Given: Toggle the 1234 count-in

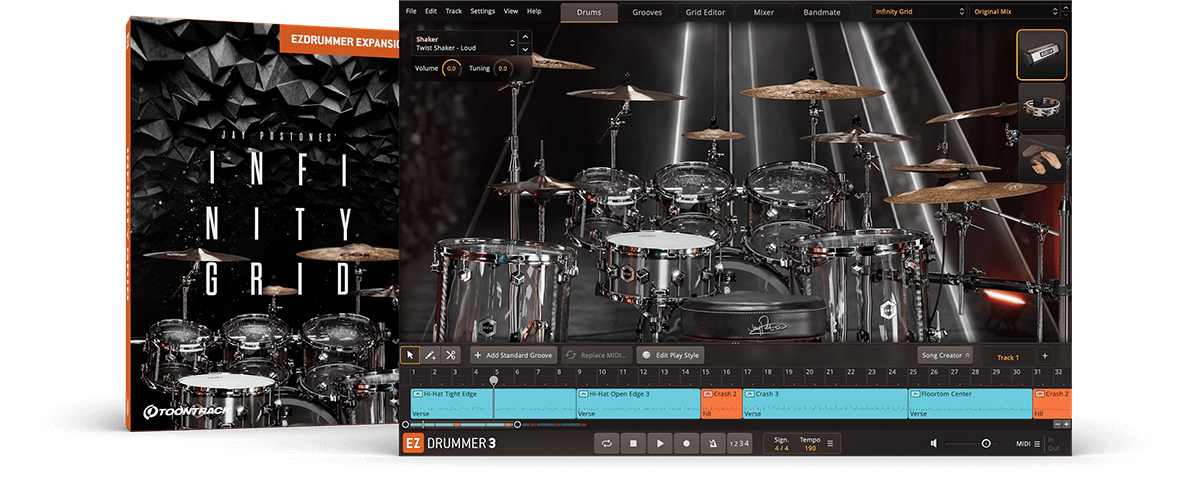Looking at the screenshot, I should pyautogui.click(x=738, y=443).
